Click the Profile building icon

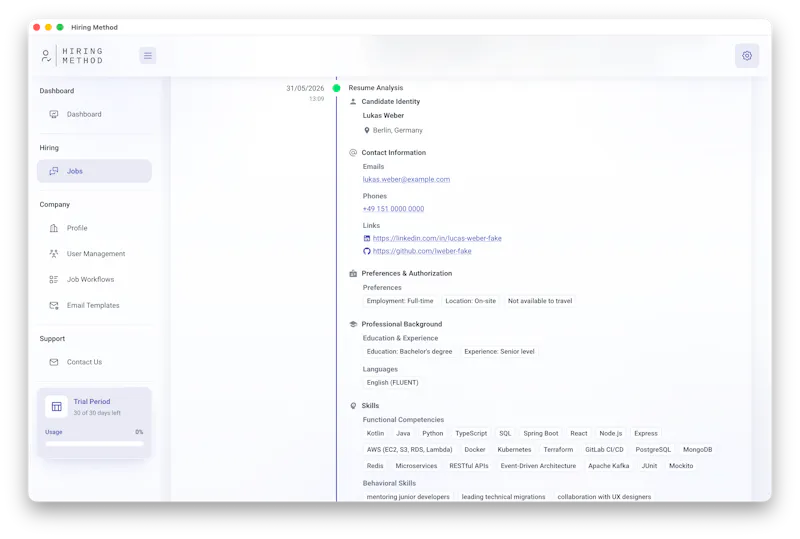[x=54, y=228]
